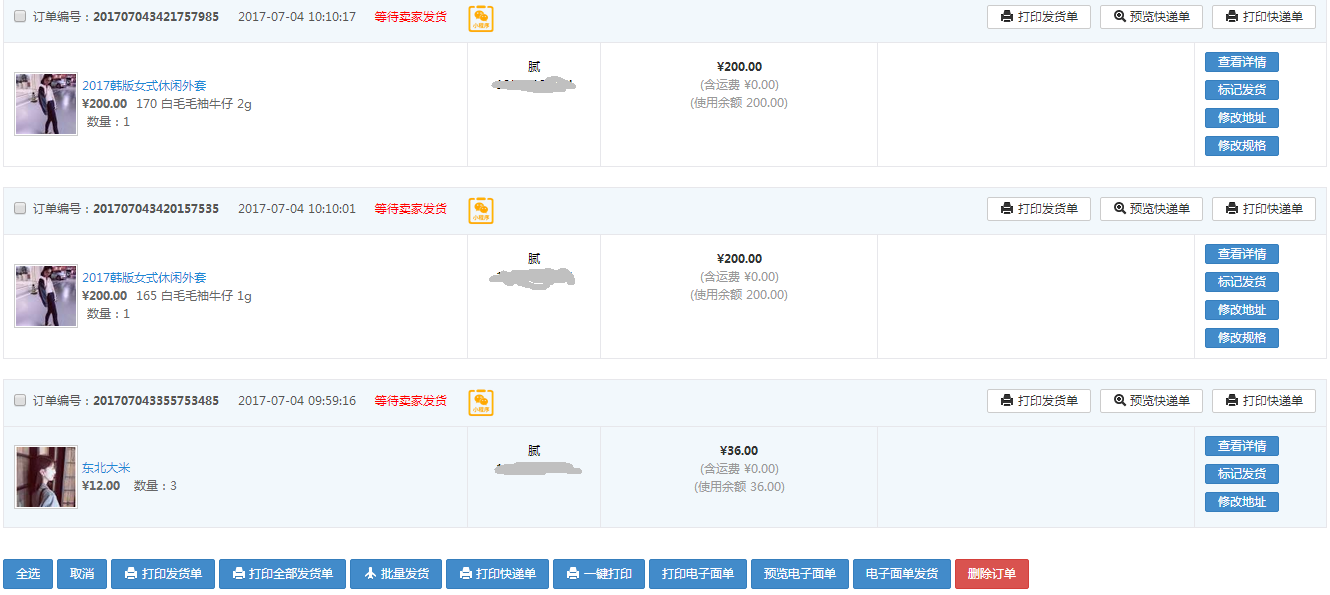Click 修改地址 for the 165 白毛毛袖牛仔 order

coord(1242,310)
